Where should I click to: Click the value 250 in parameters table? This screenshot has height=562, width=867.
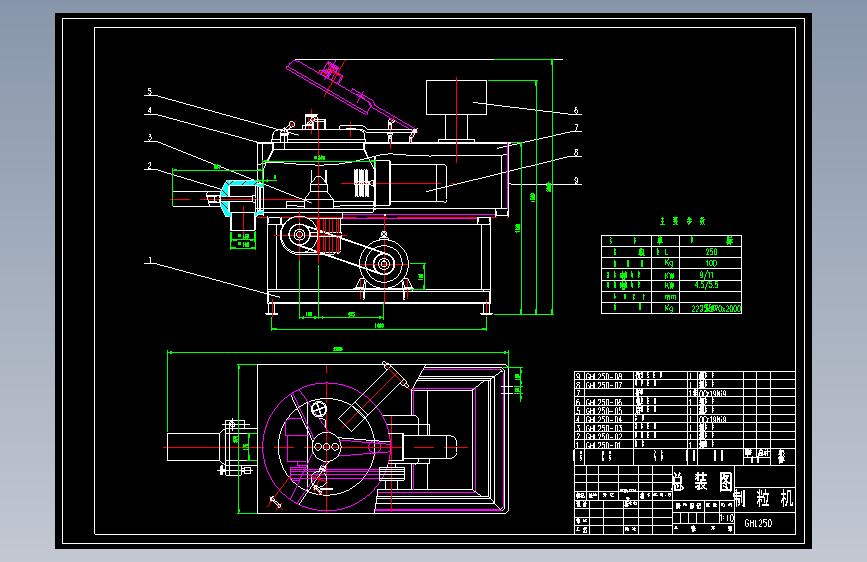click(711, 252)
